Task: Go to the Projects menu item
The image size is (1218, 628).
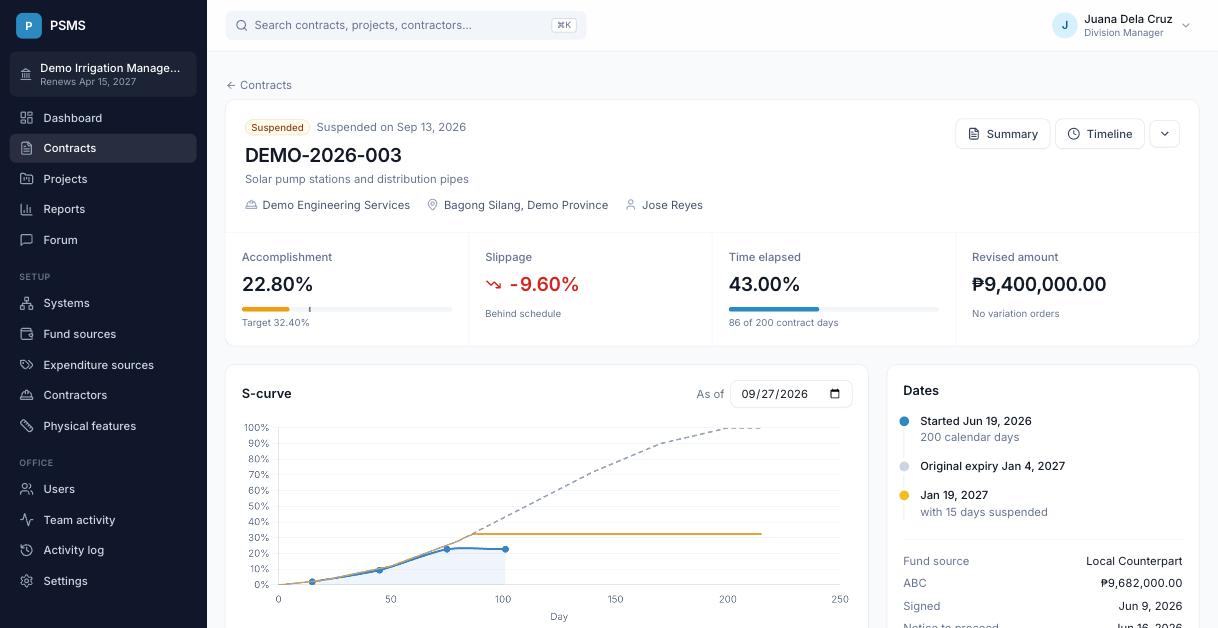Action: [103, 179]
